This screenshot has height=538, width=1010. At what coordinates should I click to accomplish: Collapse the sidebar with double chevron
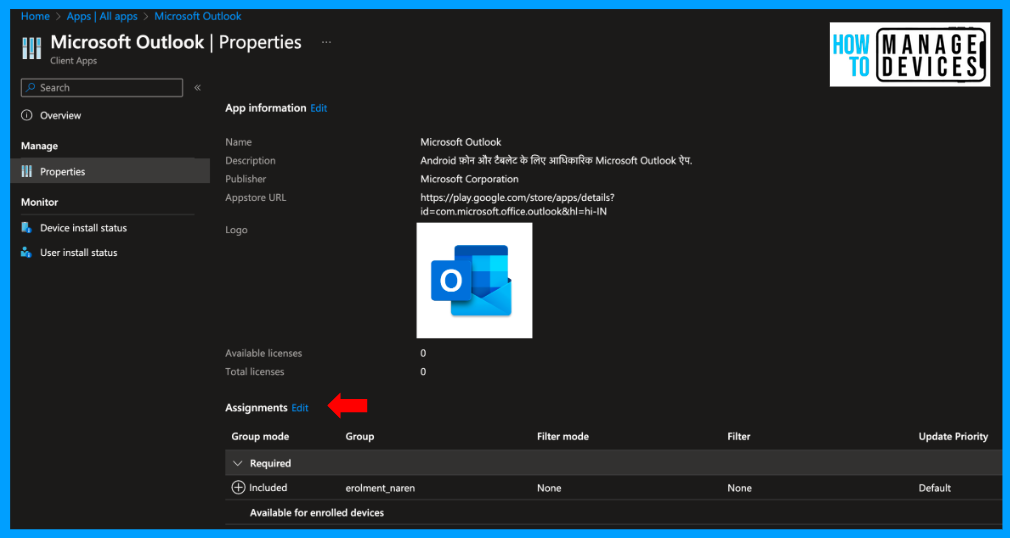198,88
